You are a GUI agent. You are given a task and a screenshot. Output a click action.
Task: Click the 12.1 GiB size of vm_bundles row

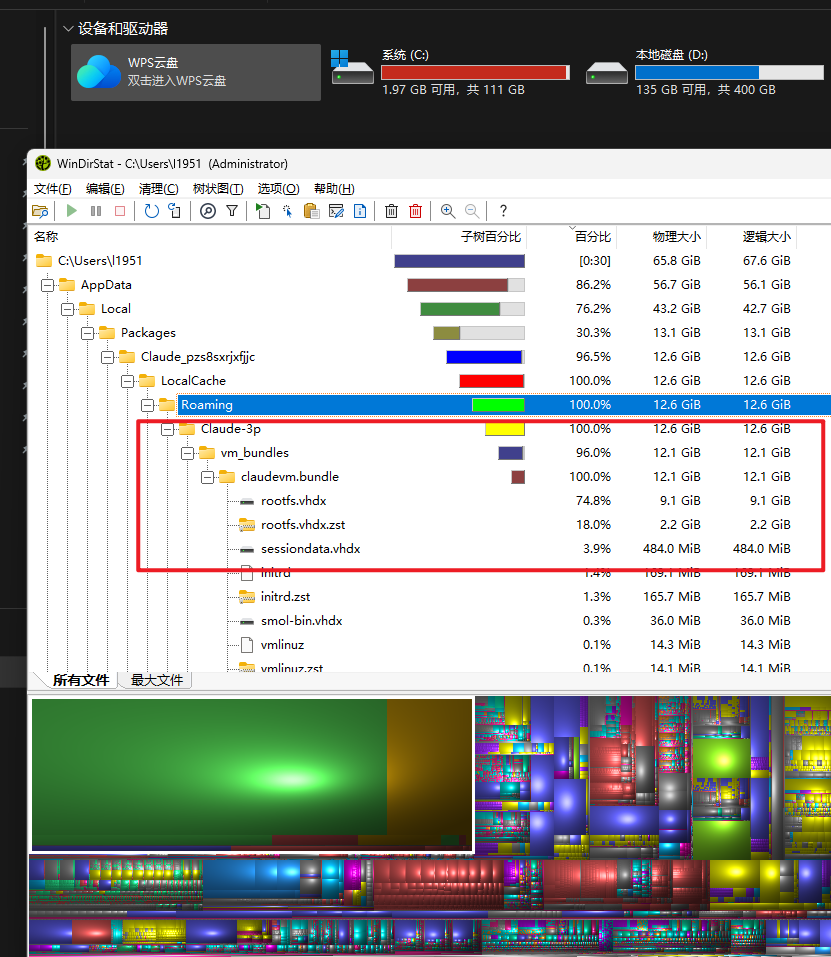pos(677,453)
